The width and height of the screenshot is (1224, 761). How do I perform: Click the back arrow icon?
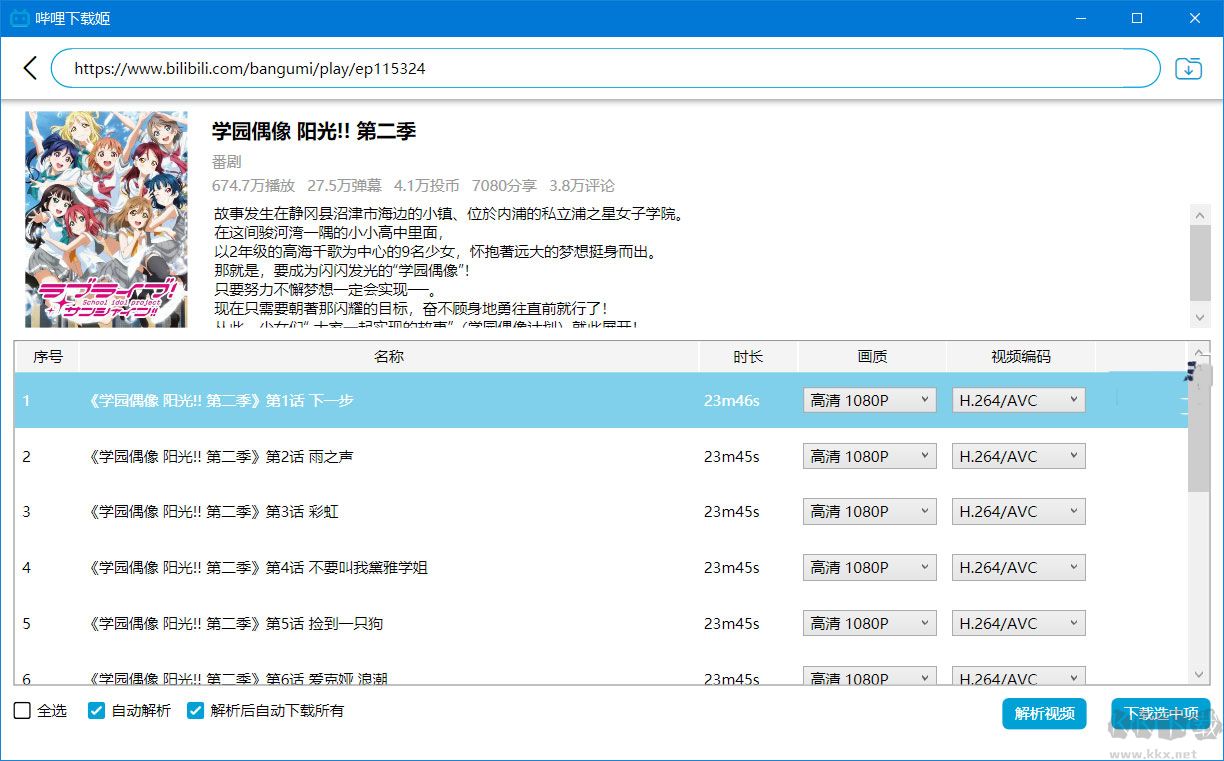(30, 68)
